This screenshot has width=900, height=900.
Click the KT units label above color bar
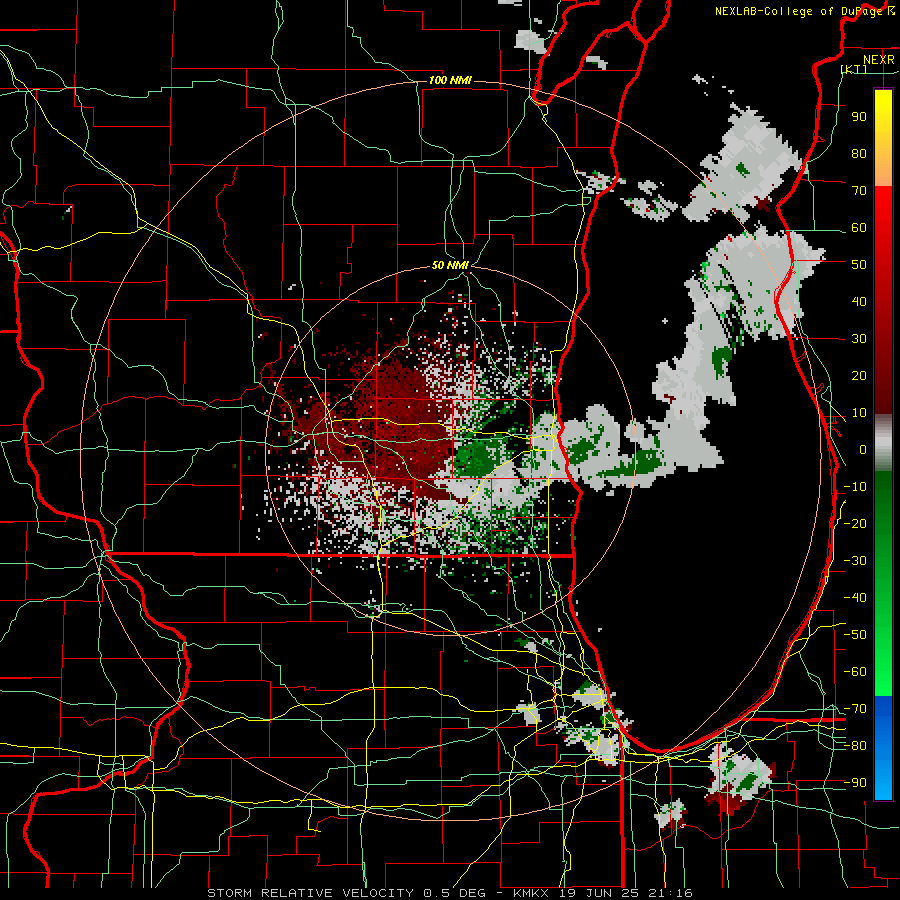854,69
